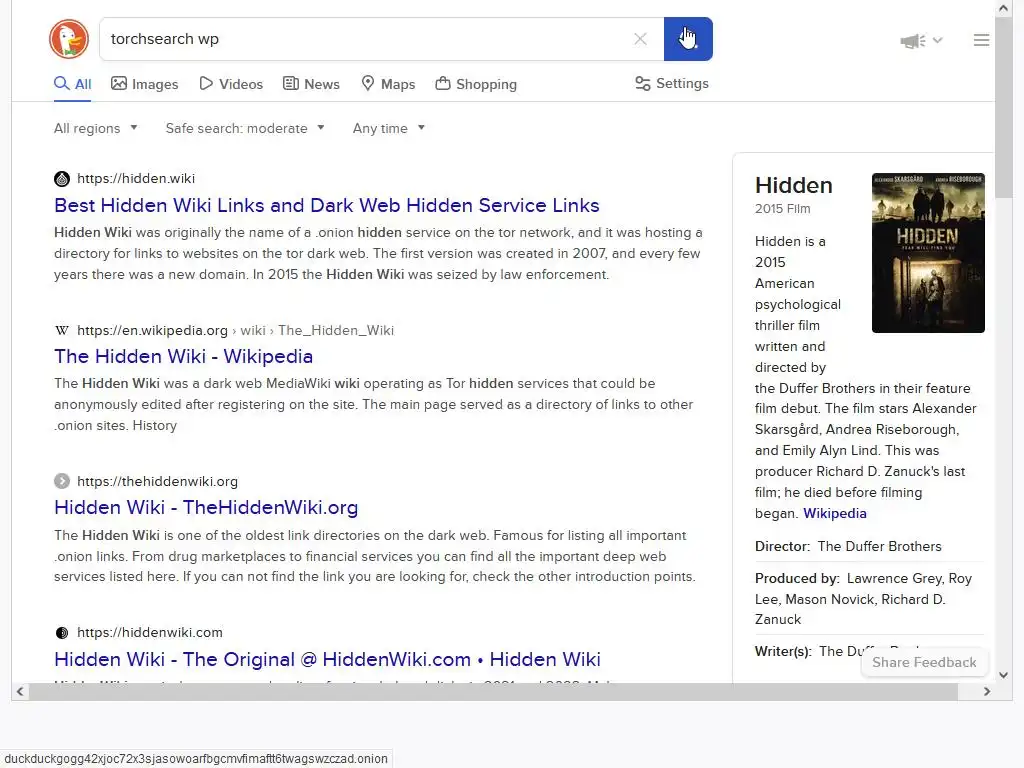This screenshot has height=768, width=1024.
Task: Click the hidden.wiki site favicon
Action: point(62,179)
